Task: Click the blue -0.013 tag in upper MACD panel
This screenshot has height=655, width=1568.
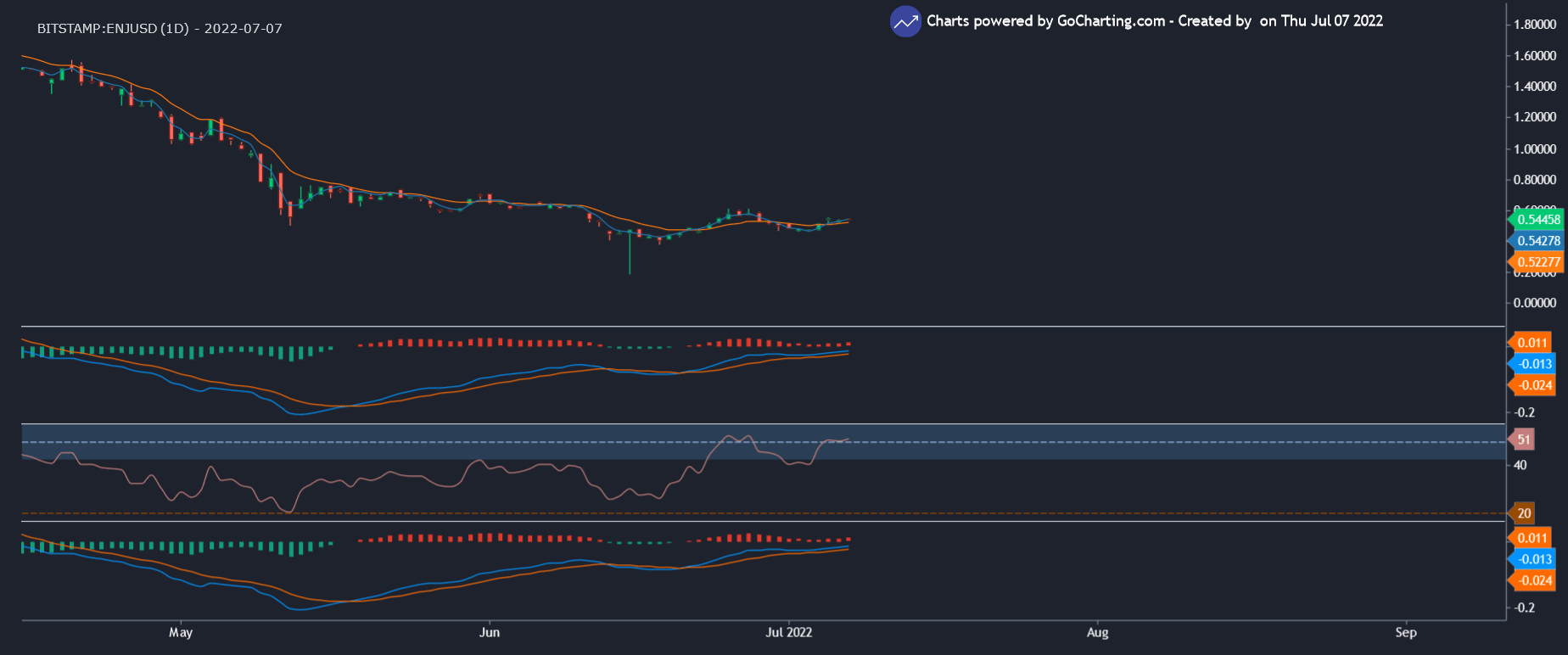Action: pyautogui.click(x=1535, y=364)
